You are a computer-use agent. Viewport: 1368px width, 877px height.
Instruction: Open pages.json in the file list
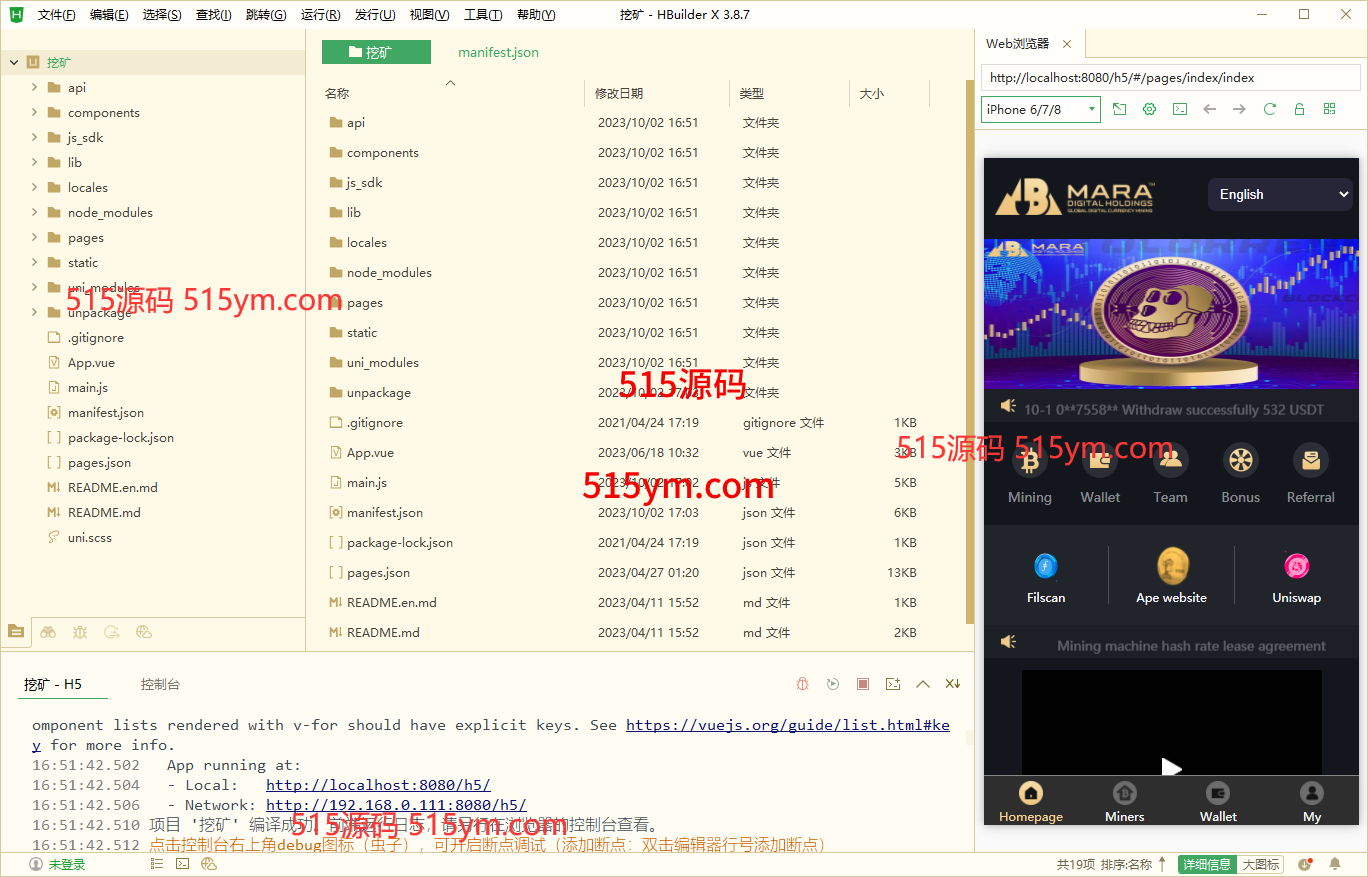point(378,572)
